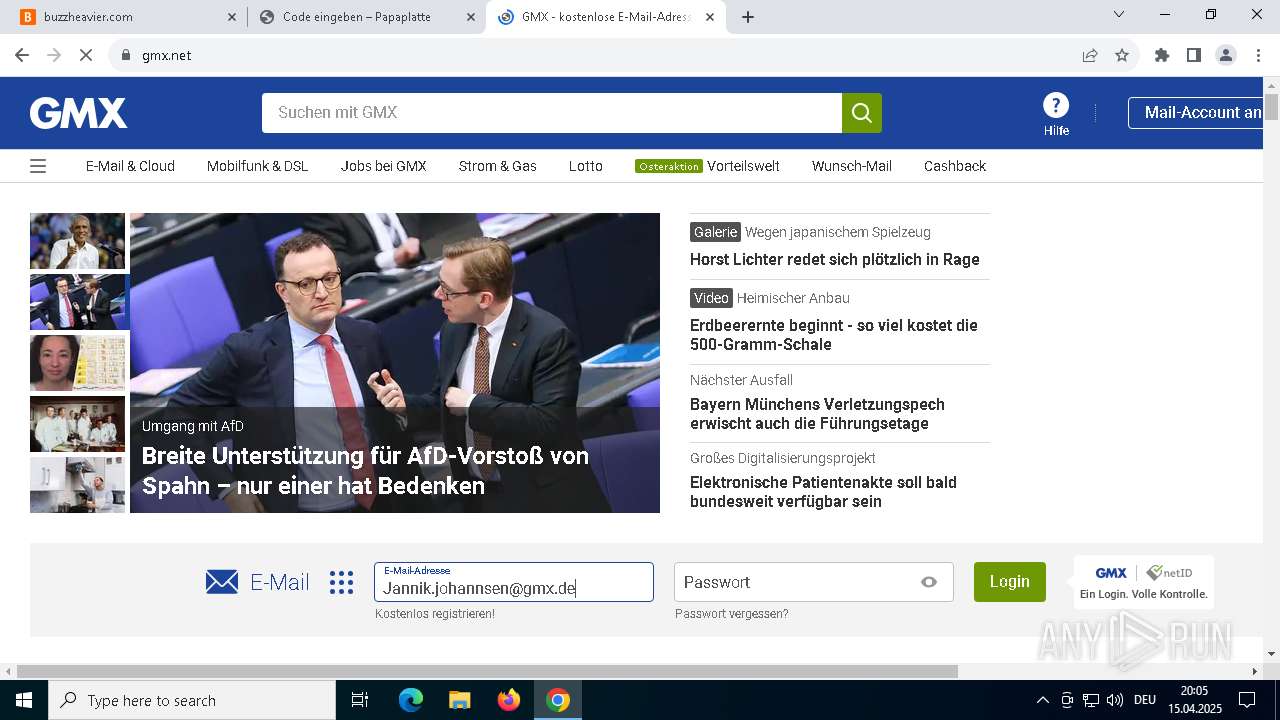Open Lotto menu item
The image size is (1280, 720).
(x=586, y=166)
